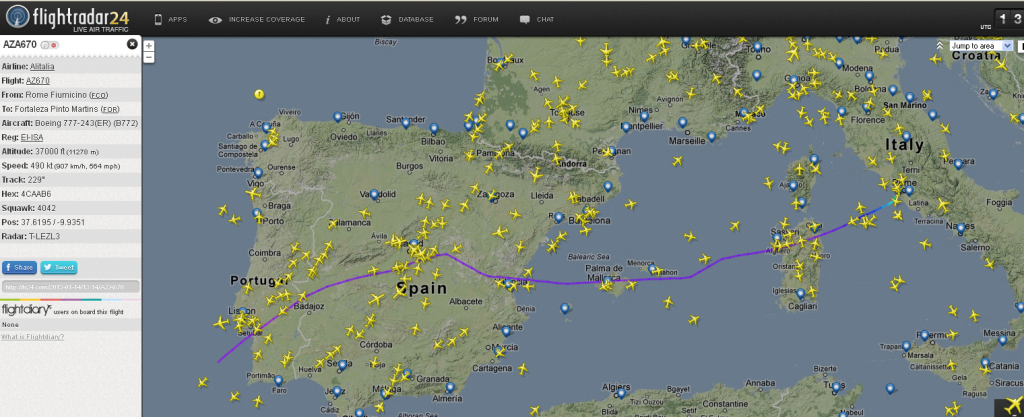Open the What is Flightdiary? link
The image size is (1024, 417).
click(x=33, y=337)
